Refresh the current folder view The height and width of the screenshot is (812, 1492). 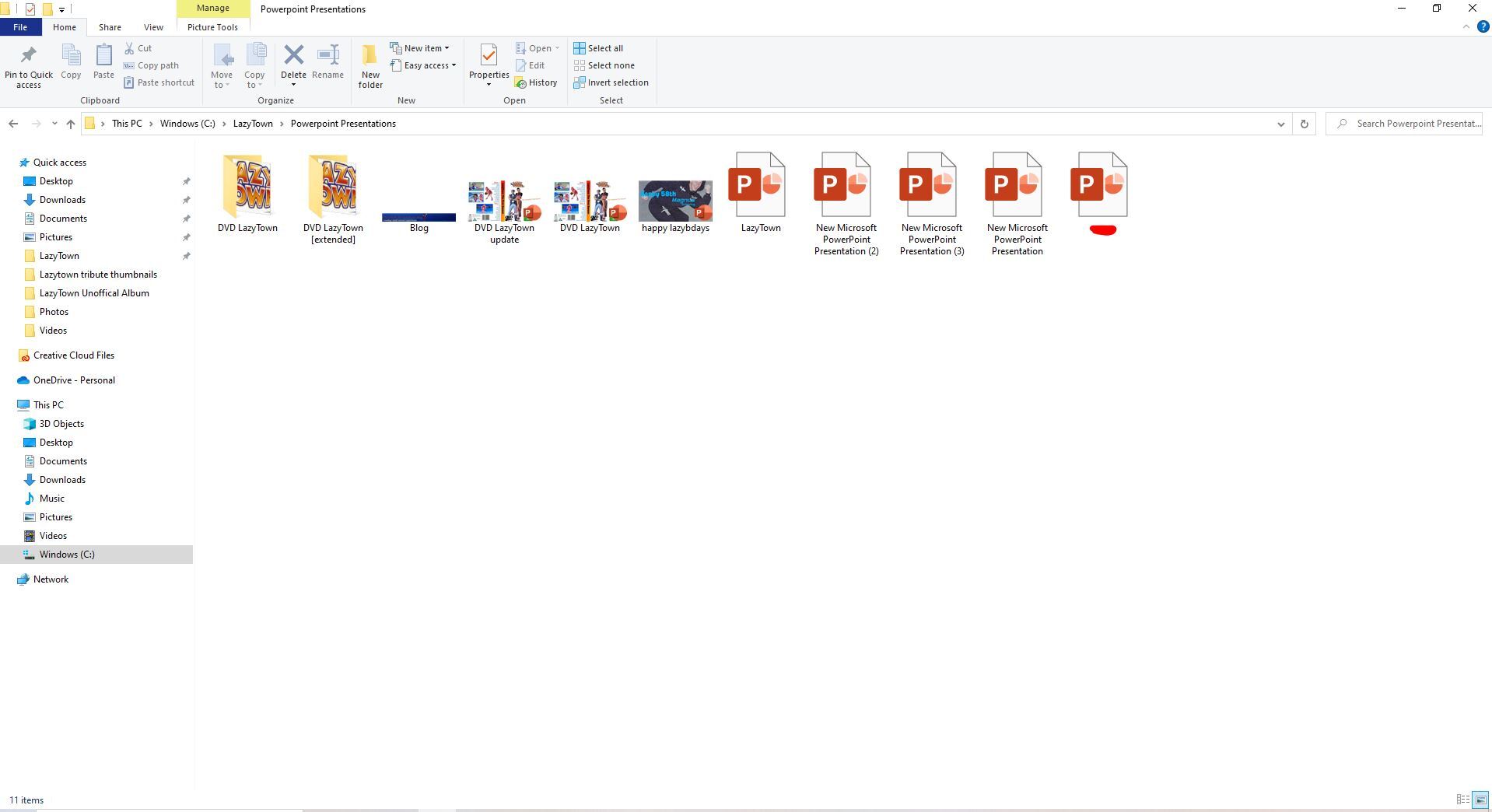[1304, 124]
